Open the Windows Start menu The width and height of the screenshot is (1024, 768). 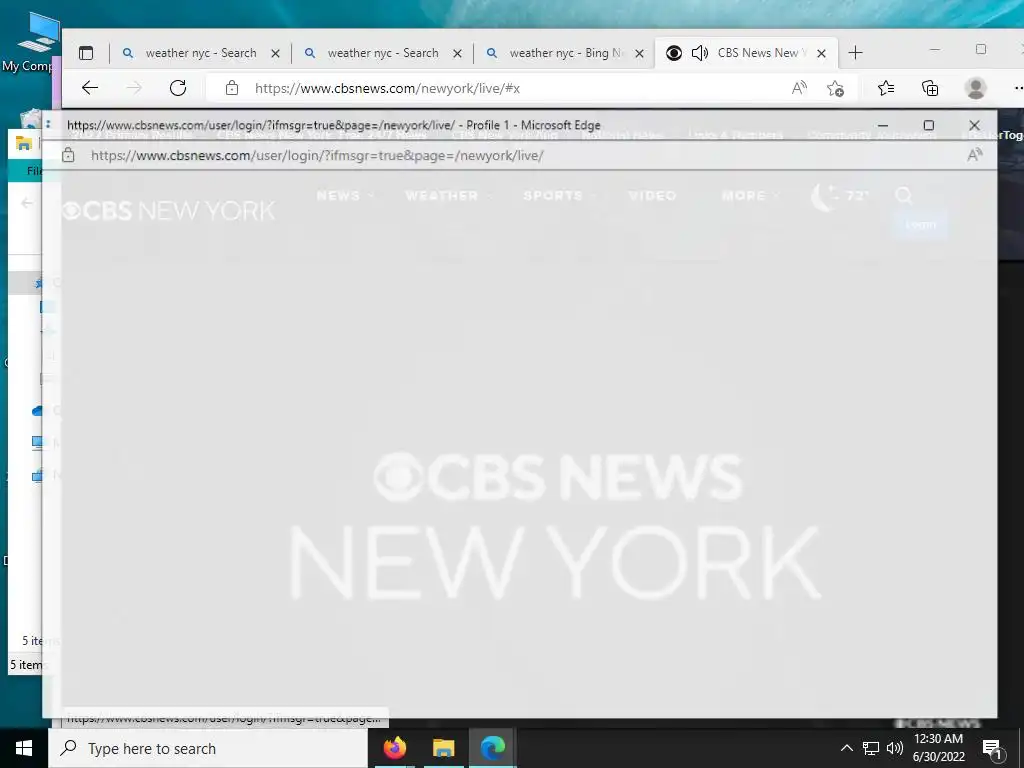pyautogui.click(x=24, y=748)
